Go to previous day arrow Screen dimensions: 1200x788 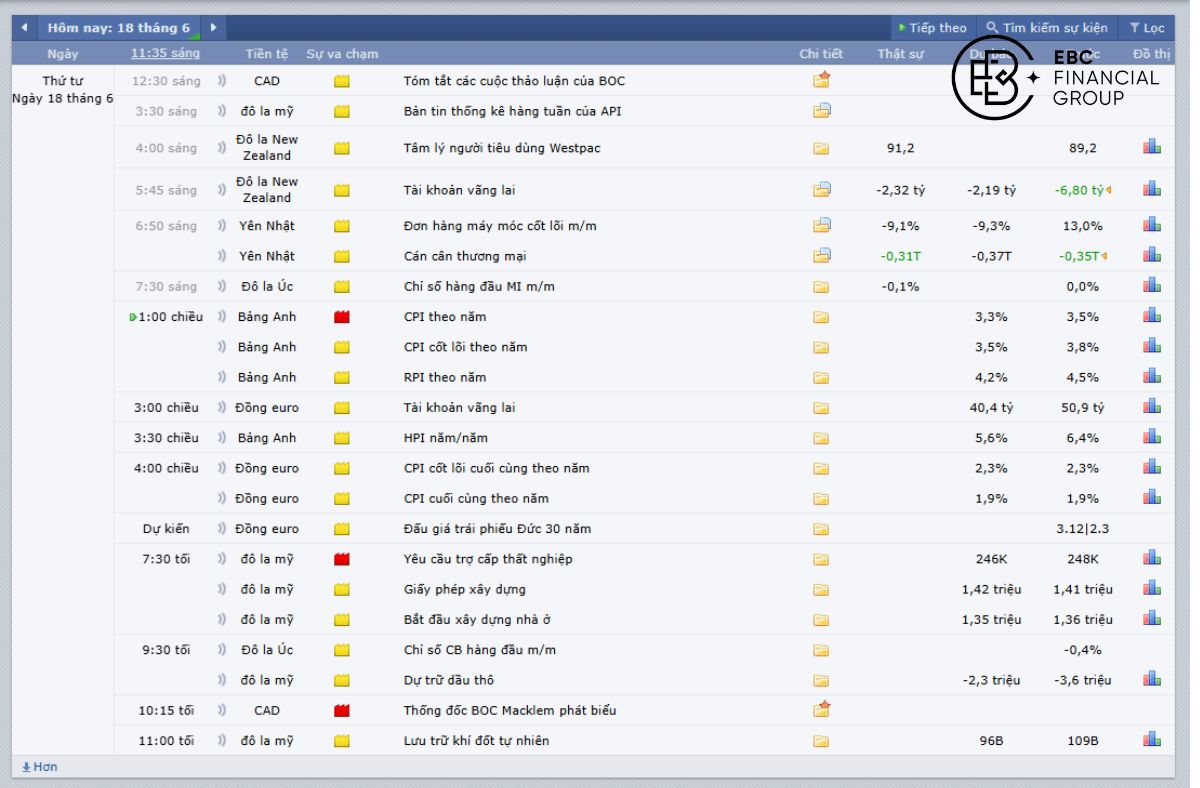pyautogui.click(x=24, y=28)
